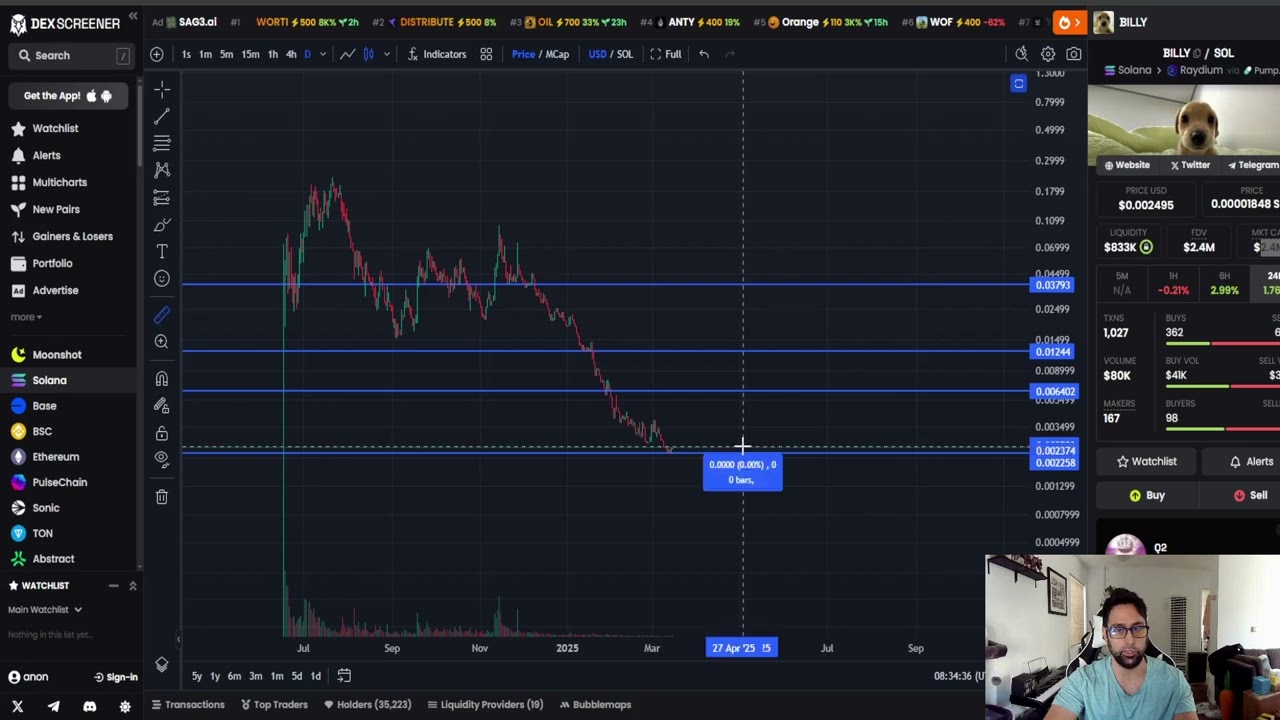The image size is (1280, 720).
Task: Remove all drawings with trash icon
Action: 162,496
